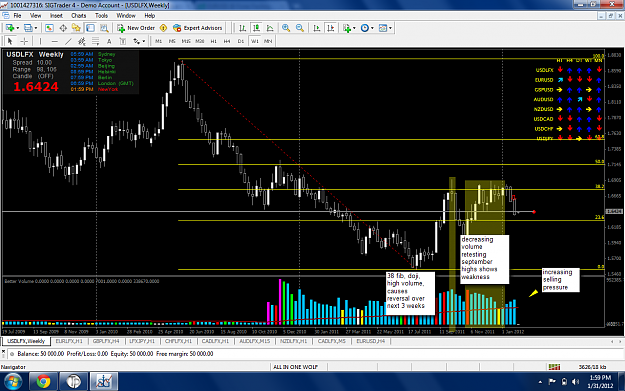Open the Templates icon

[383, 28]
